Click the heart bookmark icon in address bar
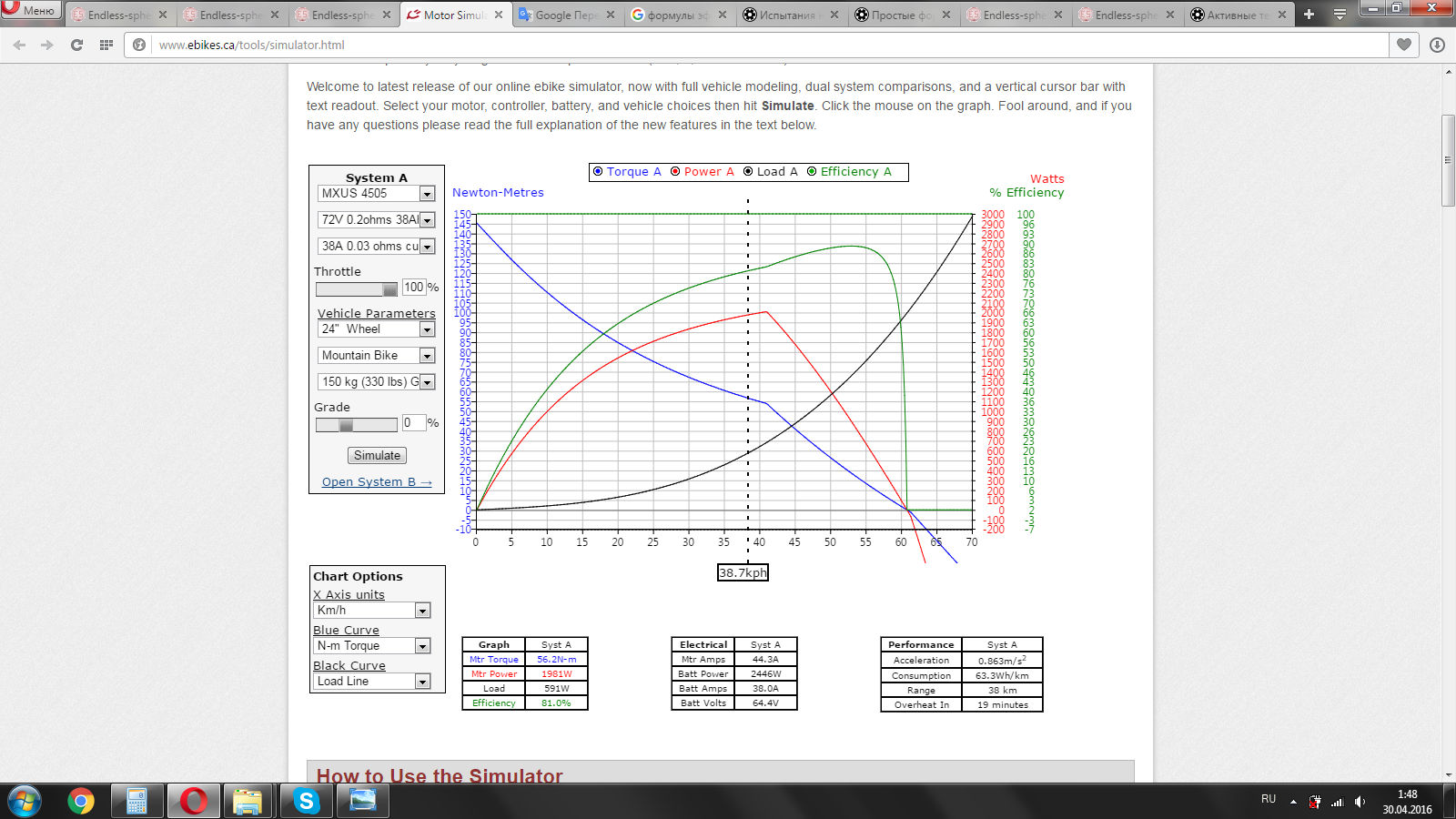Image resolution: width=1456 pixels, height=819 pixels. (x=1404, y=45)
